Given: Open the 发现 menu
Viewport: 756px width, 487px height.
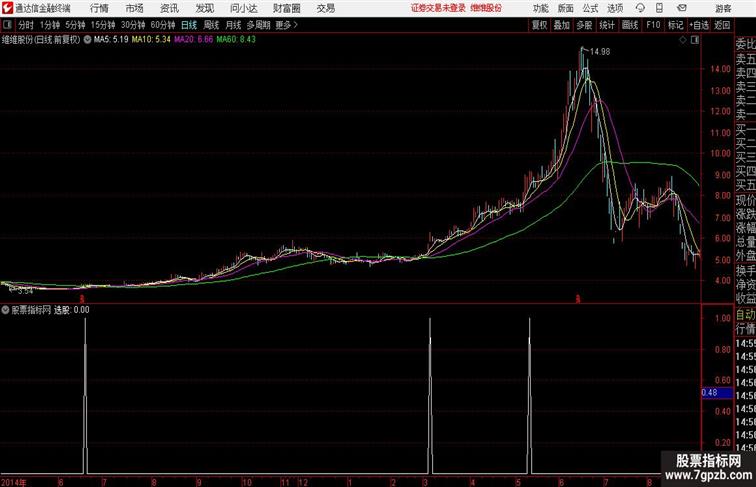Looking at the screenshot, I should 205,8.
